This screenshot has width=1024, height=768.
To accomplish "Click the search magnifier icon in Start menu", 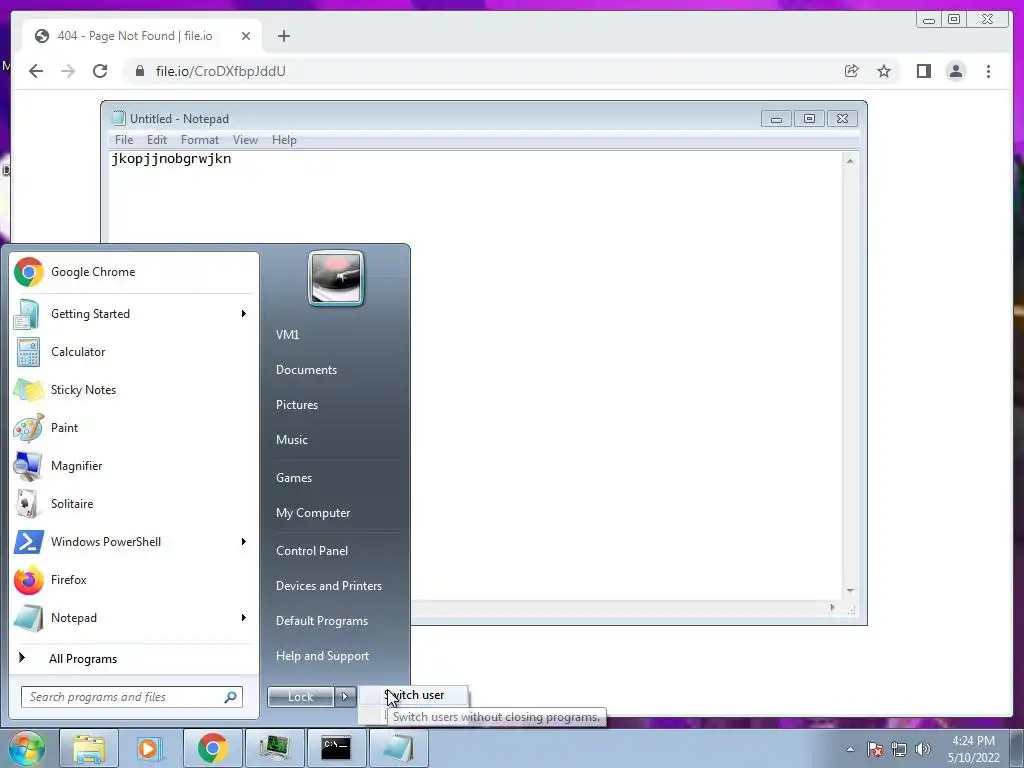I will pyautogui.click(x=231, y=697).
